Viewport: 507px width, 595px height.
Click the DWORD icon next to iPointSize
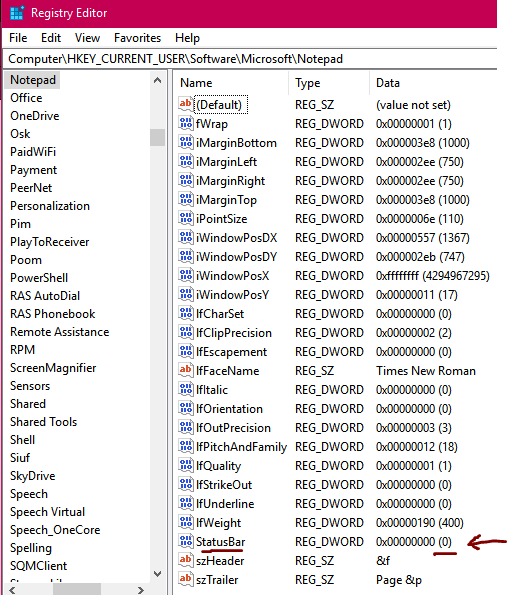(x=185, y=218)
